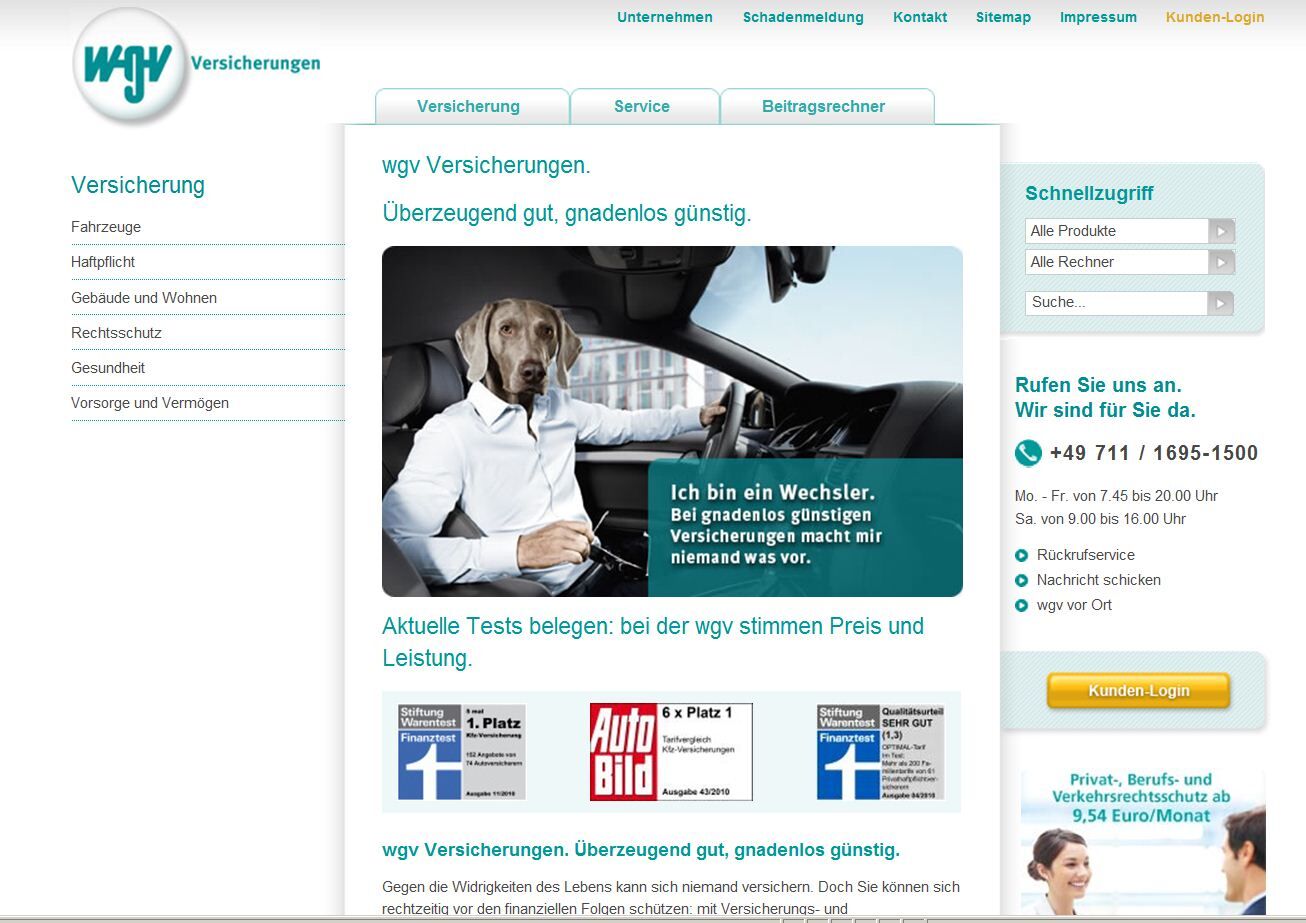Expand the Alle Produkte dropdown
The width and height of the screenshot is (1306, 923).
pyautogui.click(x=1221, y=231)
